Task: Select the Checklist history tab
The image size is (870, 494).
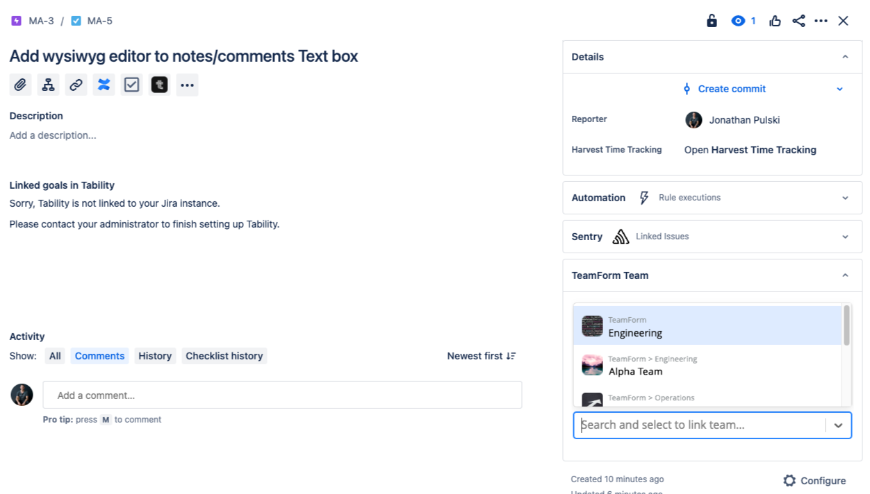Action: [x=224, y=356]
